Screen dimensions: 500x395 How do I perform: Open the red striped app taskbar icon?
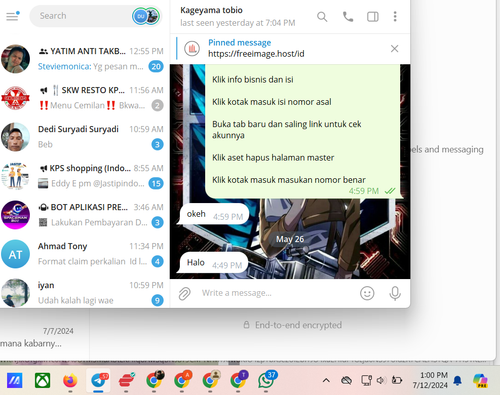tap(126, 380)
